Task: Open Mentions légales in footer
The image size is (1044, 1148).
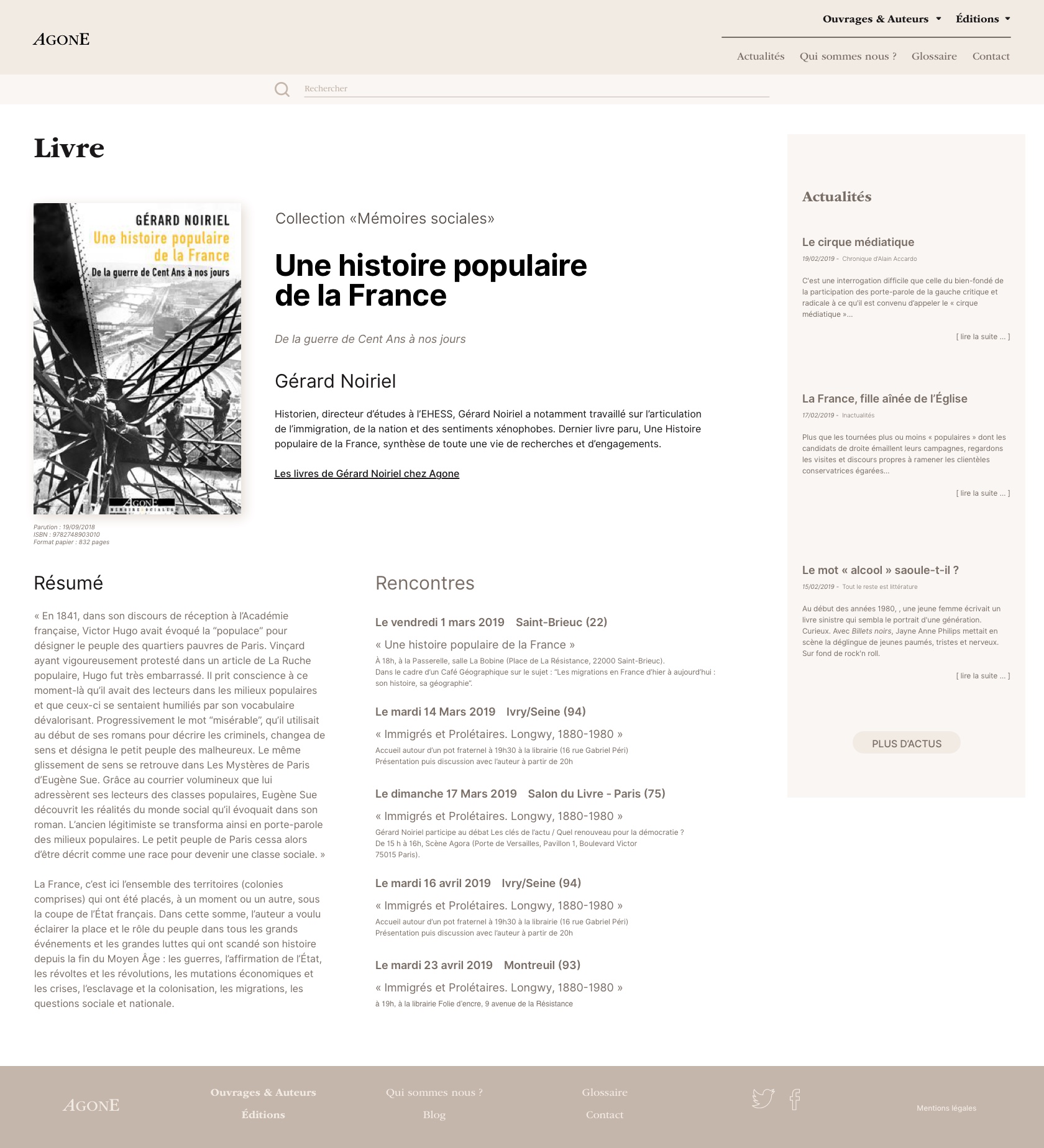Action: [x=946, y=1108]
